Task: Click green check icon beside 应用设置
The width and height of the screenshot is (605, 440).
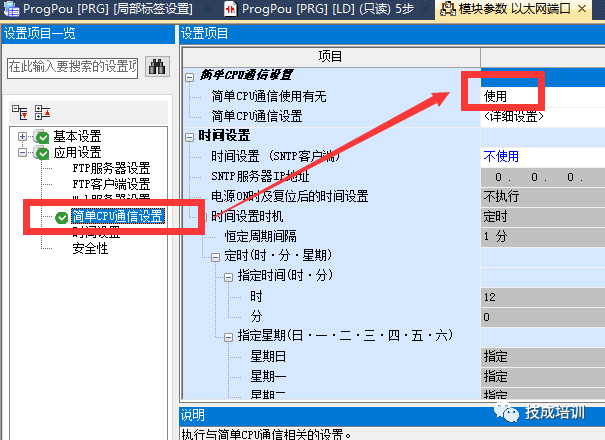Action: [x=41, y=153]
